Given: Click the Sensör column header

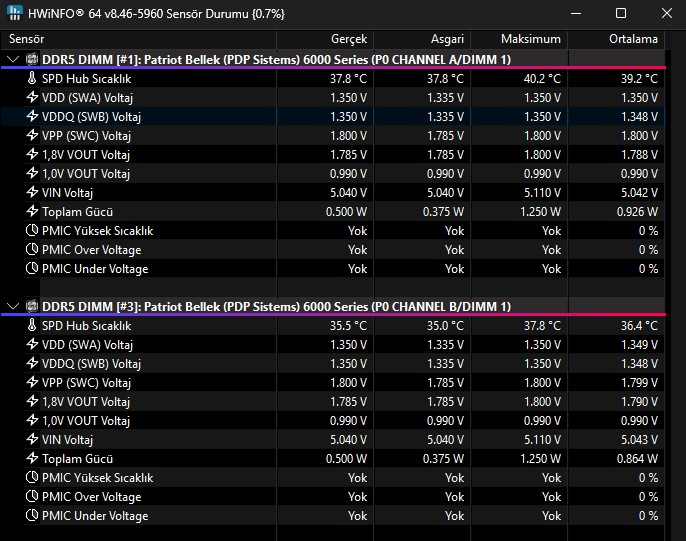Looking at the screenshot, I should tap(138, 39).
